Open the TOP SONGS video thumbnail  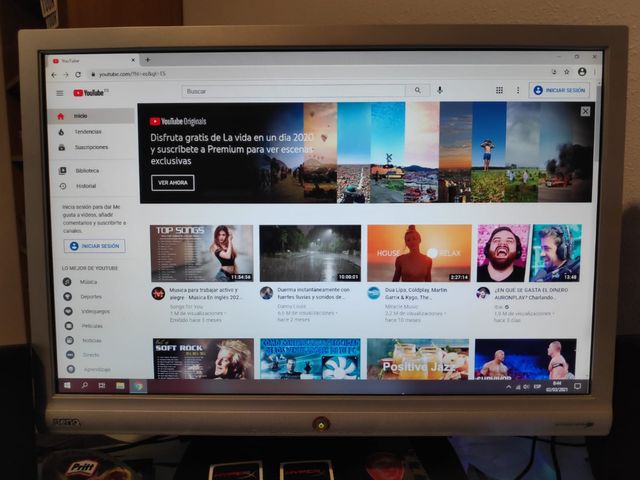pos(201,253)
